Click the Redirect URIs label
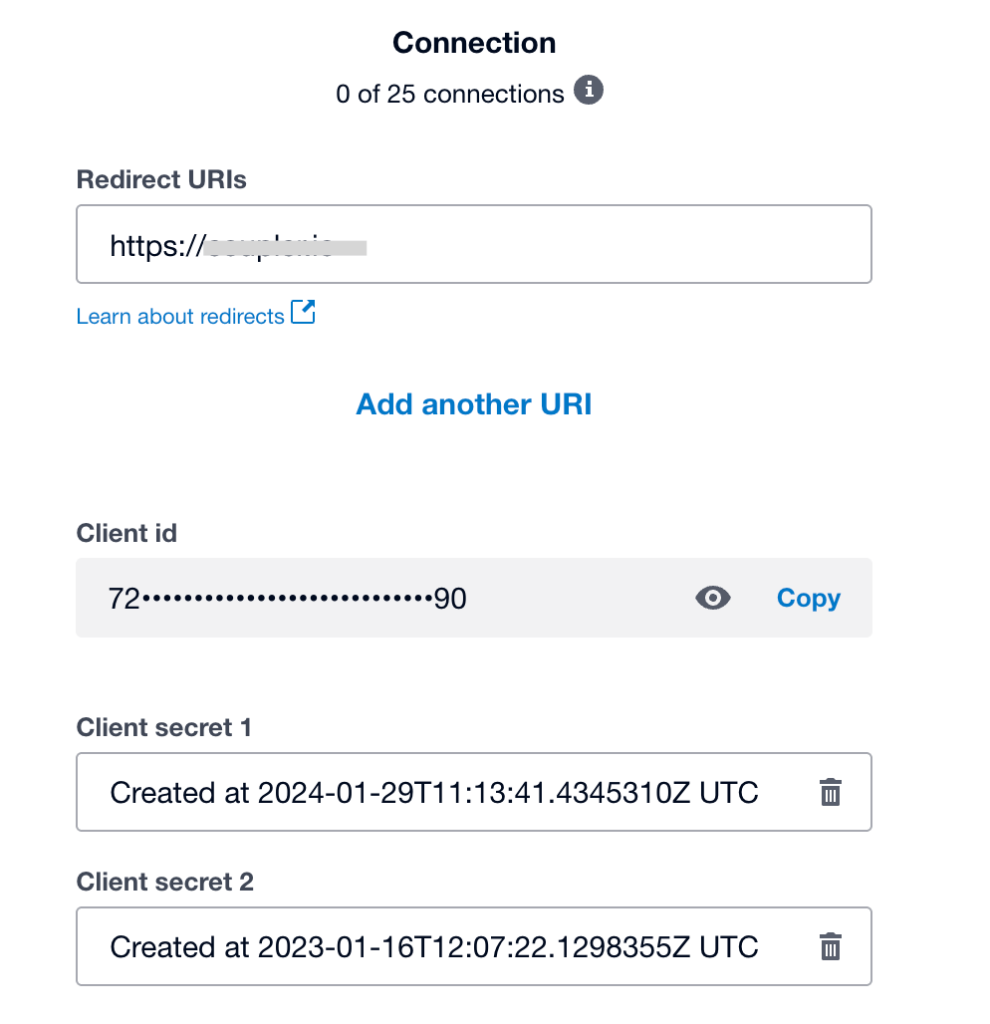 coord(161,180)
